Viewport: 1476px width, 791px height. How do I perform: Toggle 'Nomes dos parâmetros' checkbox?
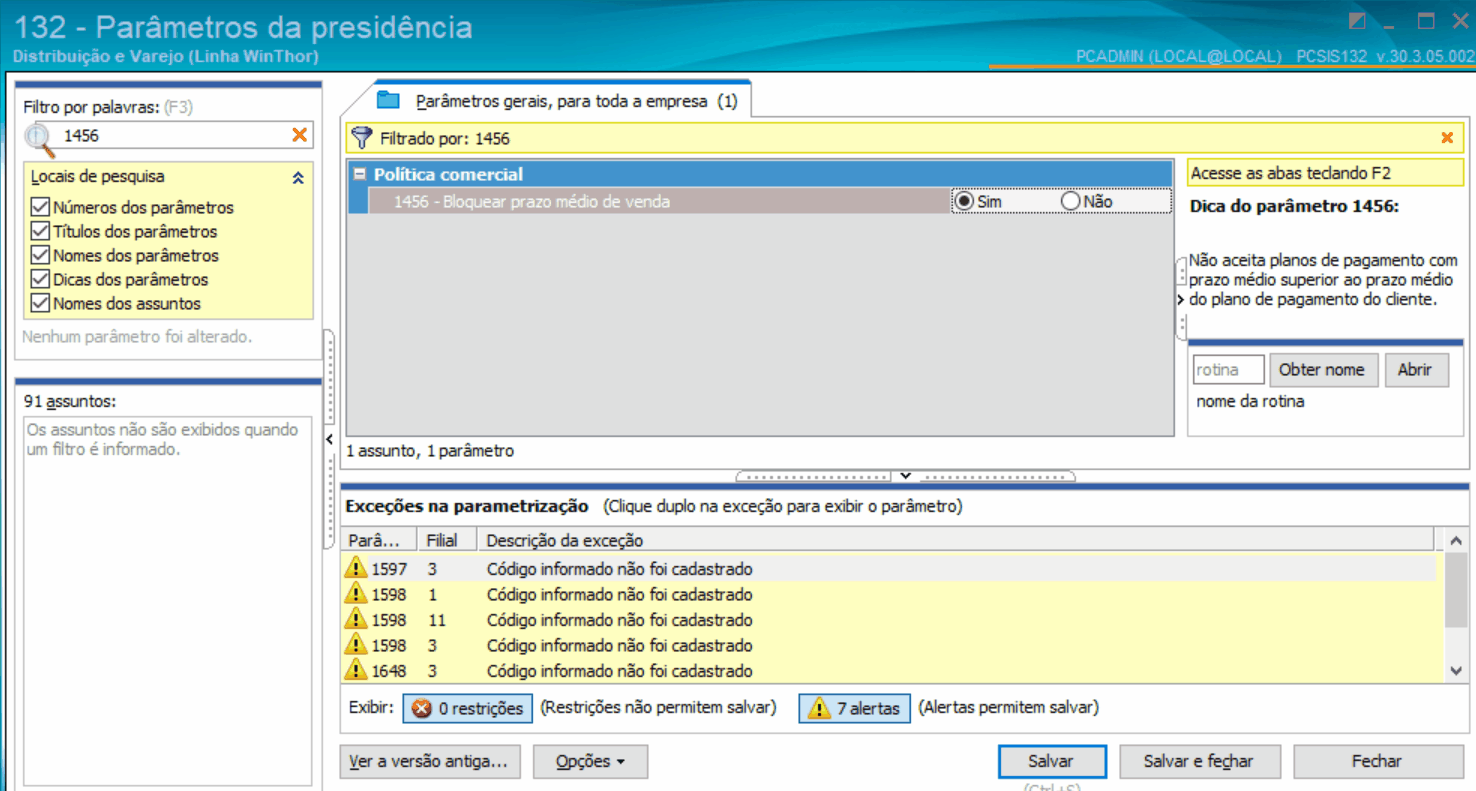[40, 256]
